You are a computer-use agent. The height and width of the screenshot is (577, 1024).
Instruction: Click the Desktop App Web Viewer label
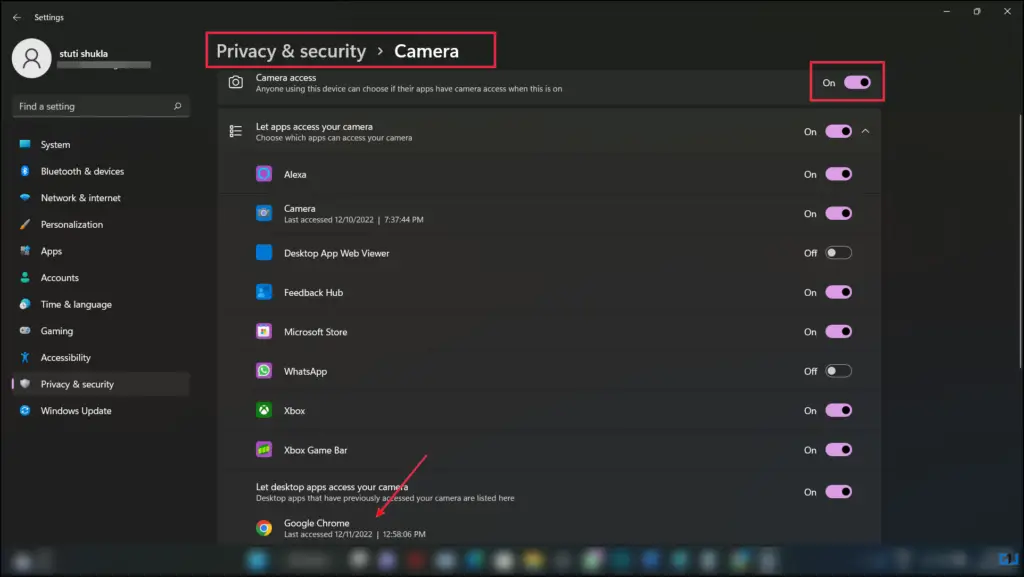[x=336, y=253]
